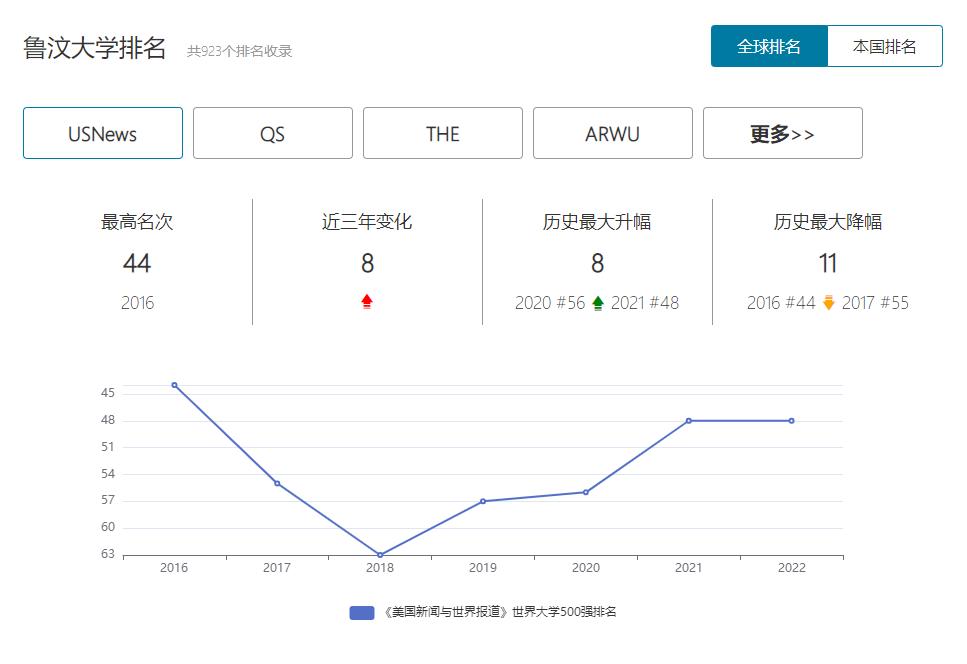967x664 pixels.
Task: Click the 2022 data point on the chart
Action: [x=792, y=420]
